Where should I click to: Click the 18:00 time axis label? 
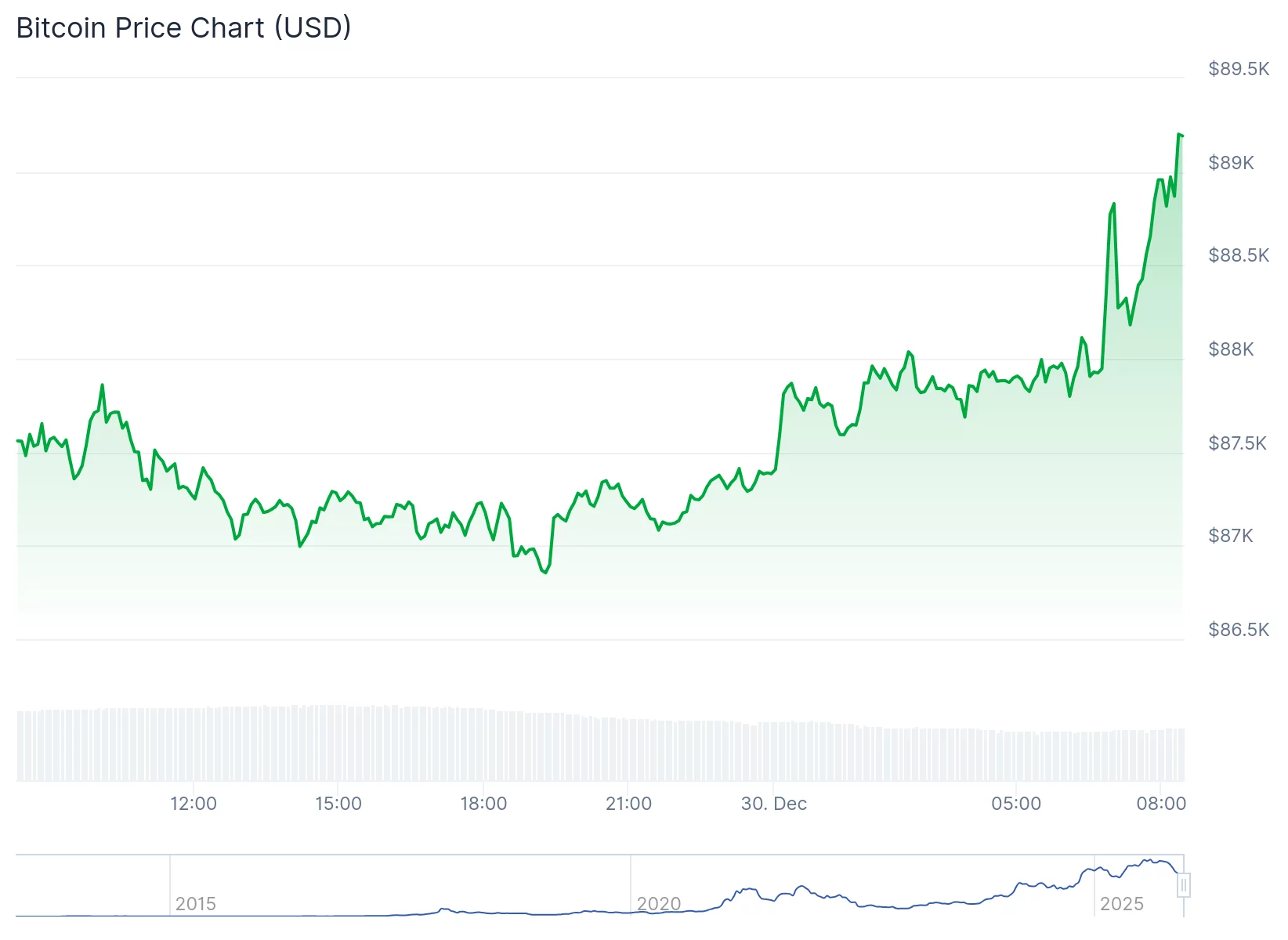483,803
